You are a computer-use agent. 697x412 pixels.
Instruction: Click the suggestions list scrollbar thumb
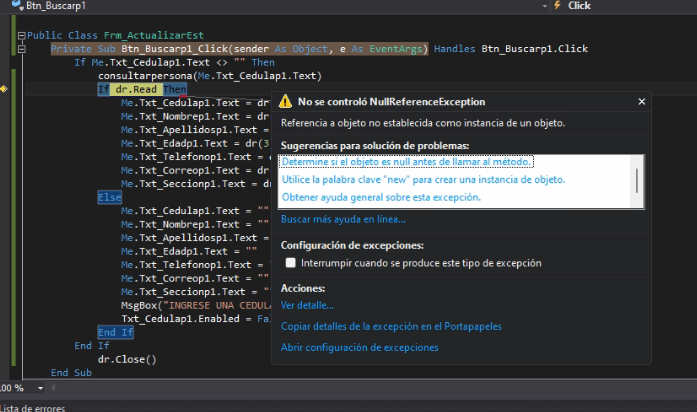tap(637, 180)
